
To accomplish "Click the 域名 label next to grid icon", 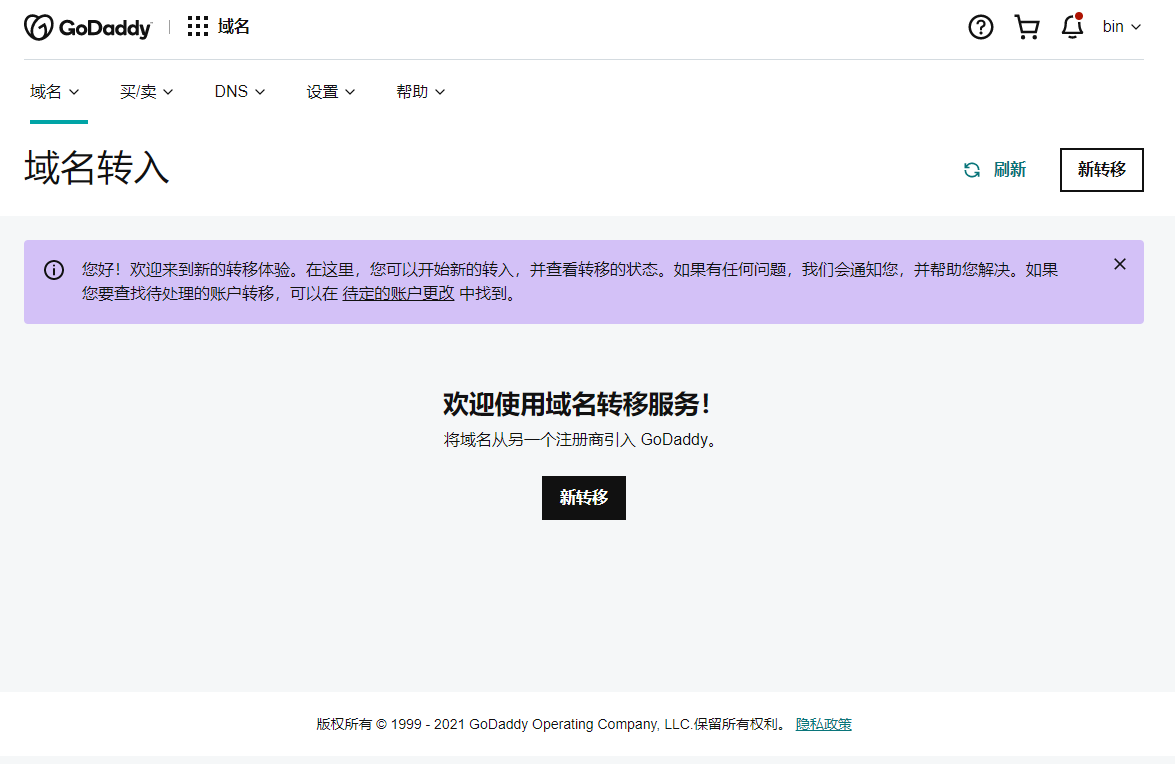I will point(233,26).
